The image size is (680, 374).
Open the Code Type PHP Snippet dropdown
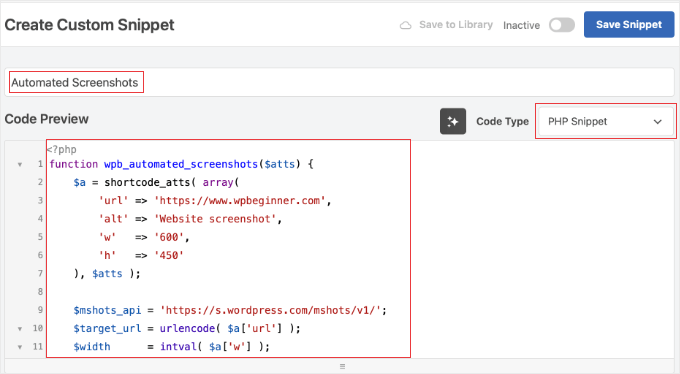click(x=605, y=121)
